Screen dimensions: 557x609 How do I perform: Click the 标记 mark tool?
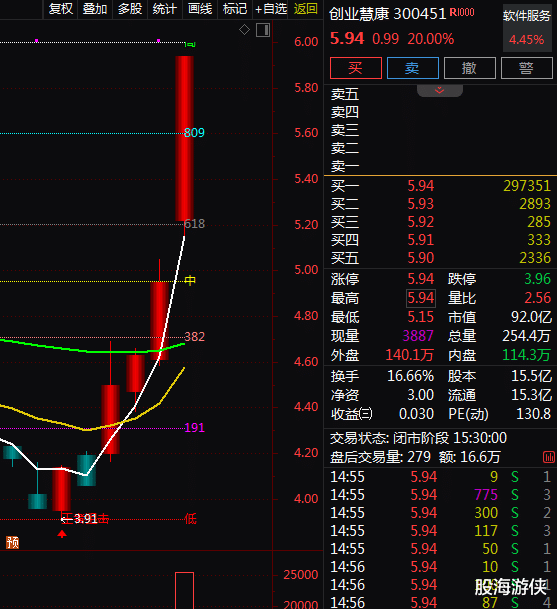235,9
